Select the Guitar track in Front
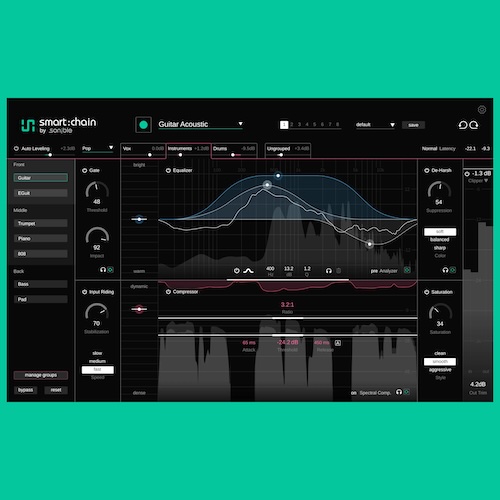This screenshot has height=500, width=500. (x=41, y=178)
